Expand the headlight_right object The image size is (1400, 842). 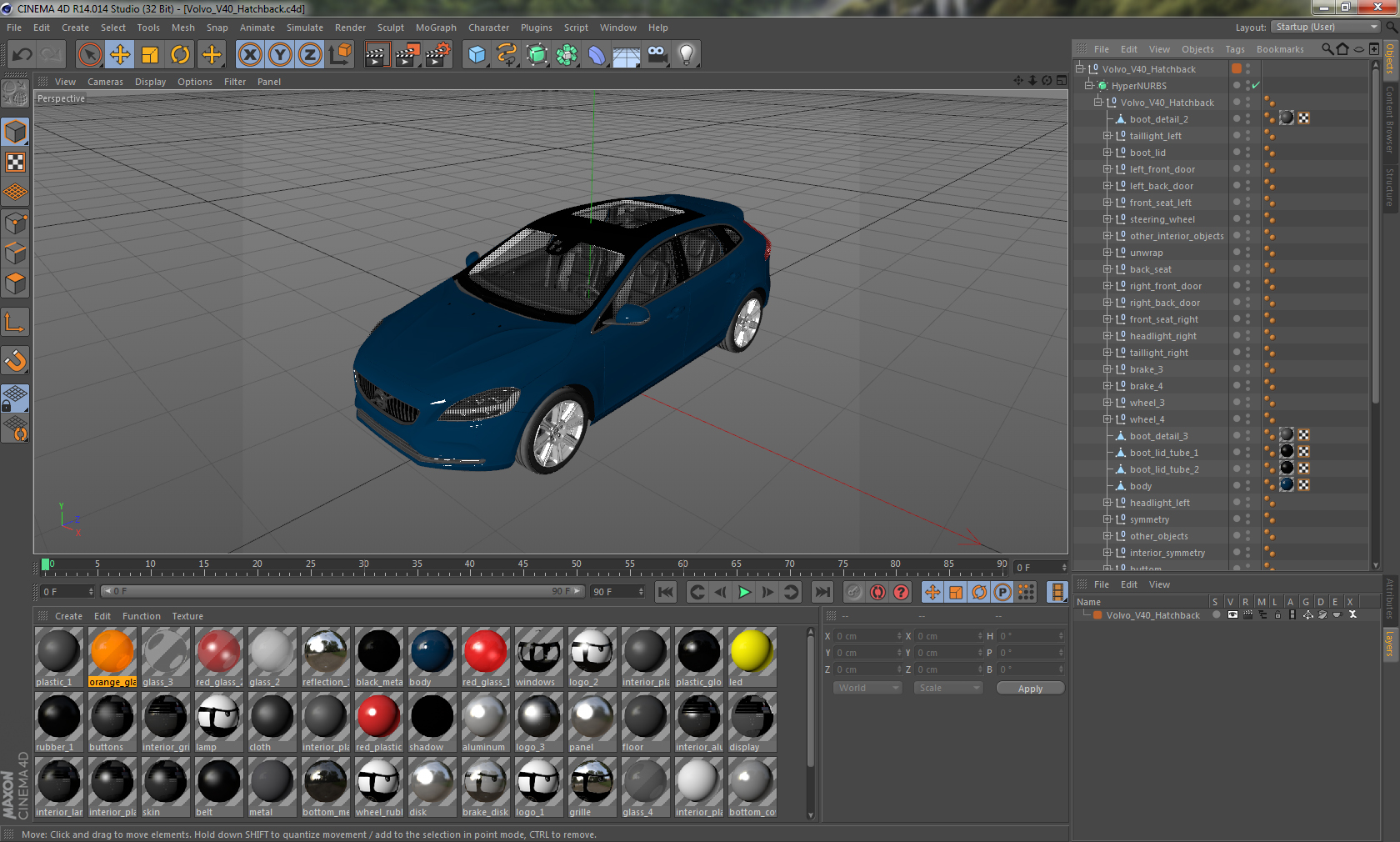click(x=1107, y=336)
